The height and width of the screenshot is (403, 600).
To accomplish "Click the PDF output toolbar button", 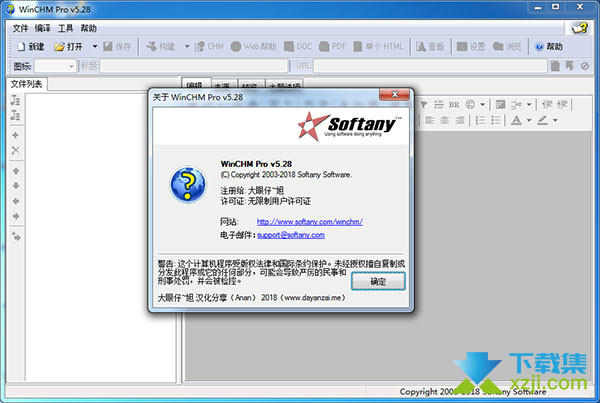I will tap(333, 47).
